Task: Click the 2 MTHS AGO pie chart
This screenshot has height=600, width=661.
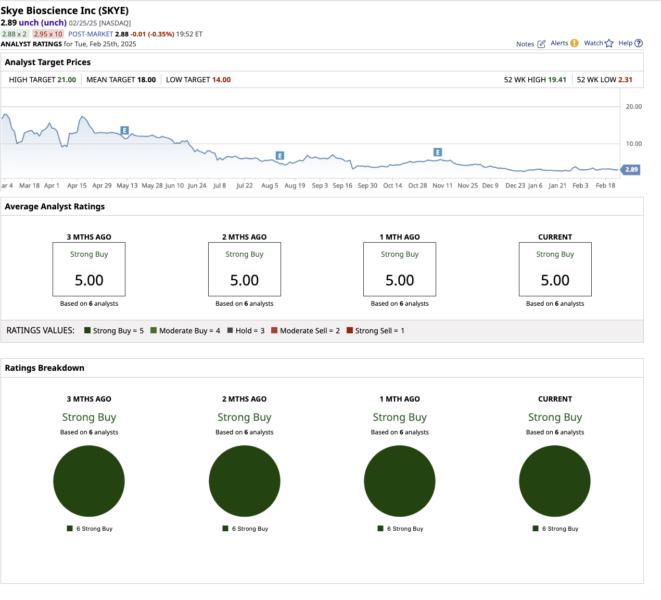Action: coord(245,481)
